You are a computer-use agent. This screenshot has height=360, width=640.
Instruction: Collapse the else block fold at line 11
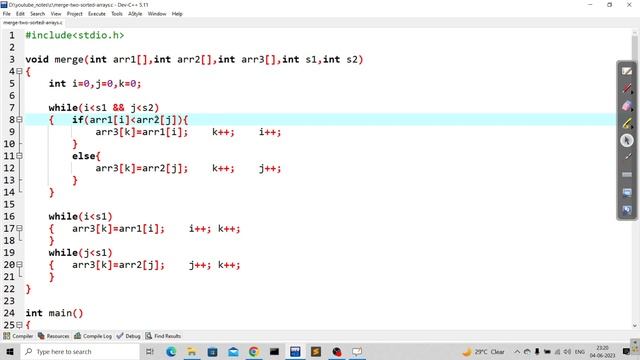point(19,156)
